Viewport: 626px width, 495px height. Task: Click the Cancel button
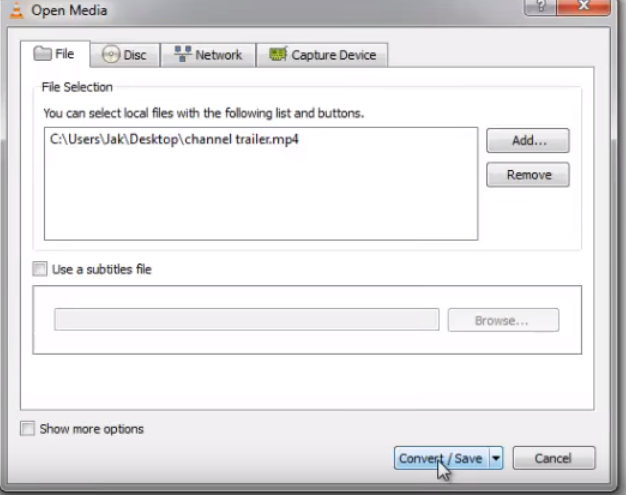(x=554, y=458)
